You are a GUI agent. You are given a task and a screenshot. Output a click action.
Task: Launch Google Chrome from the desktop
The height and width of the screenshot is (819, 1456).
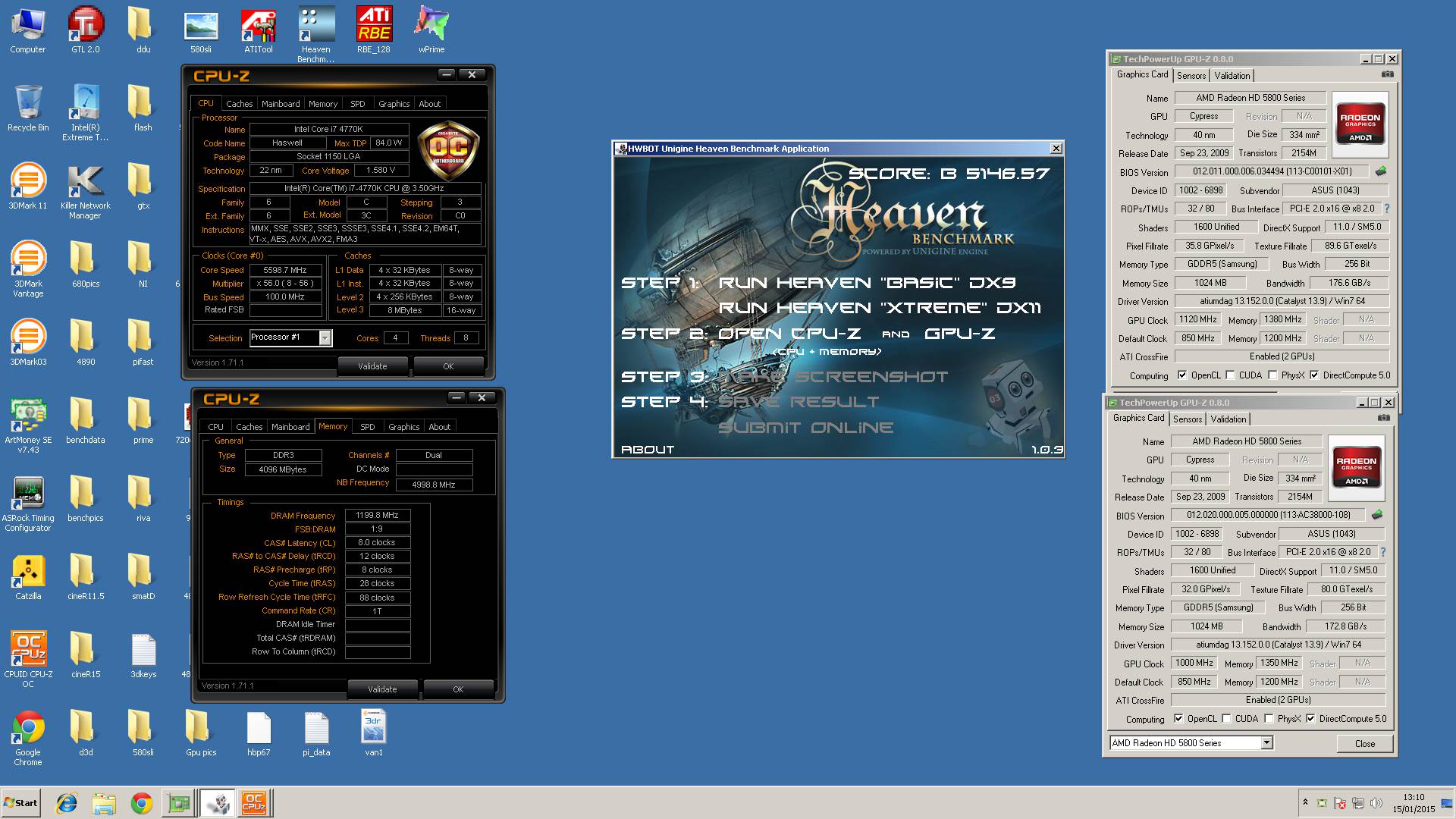point(28,738)
